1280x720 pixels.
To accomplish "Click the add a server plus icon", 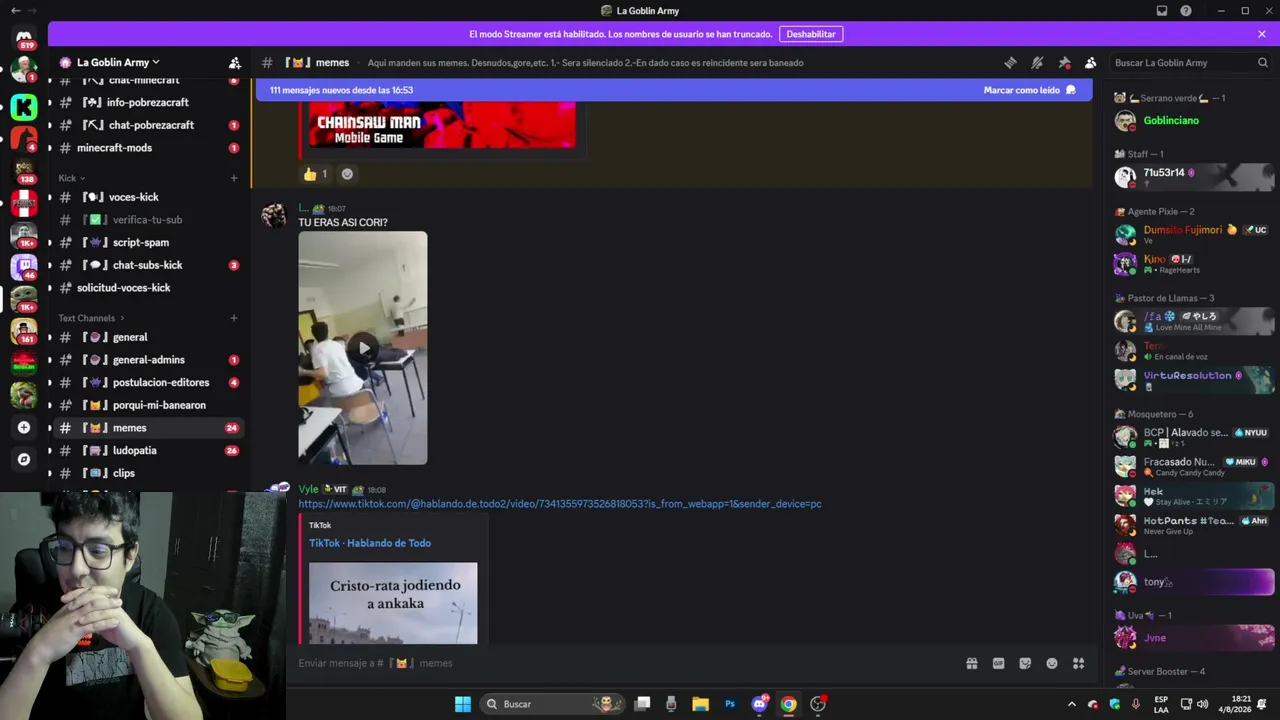I will (24, 427).
